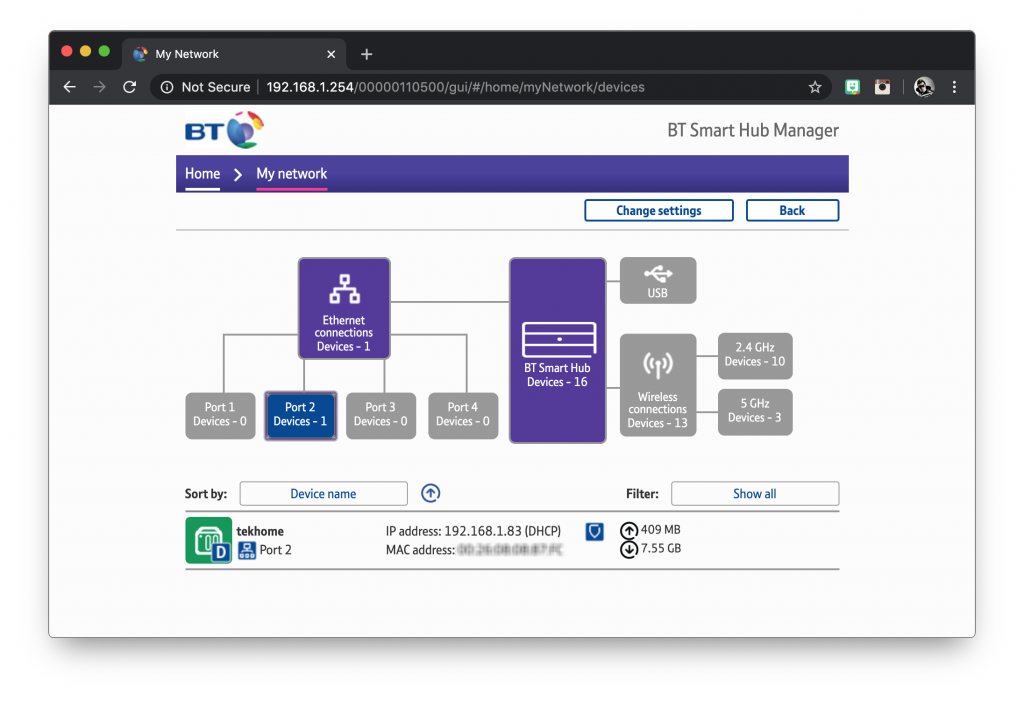Screen dimensions: 1024x702
Task: Click the tekhome device name
Action: (x=260, y=531)
